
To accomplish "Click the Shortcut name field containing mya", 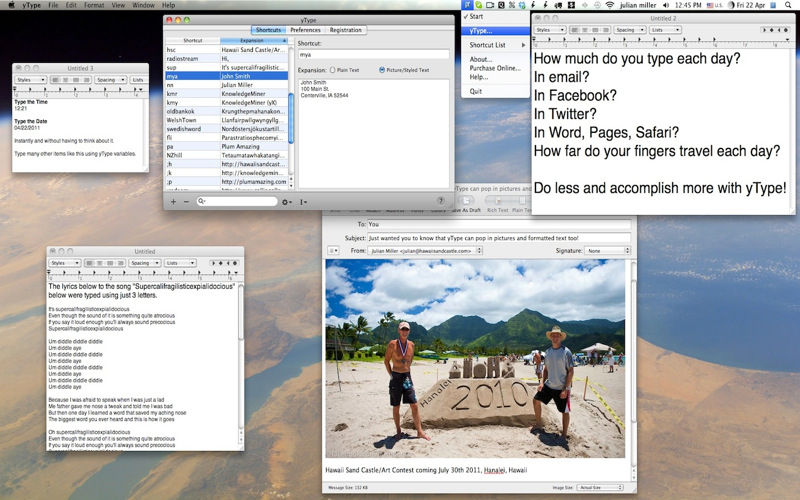I will coord(373,55).
